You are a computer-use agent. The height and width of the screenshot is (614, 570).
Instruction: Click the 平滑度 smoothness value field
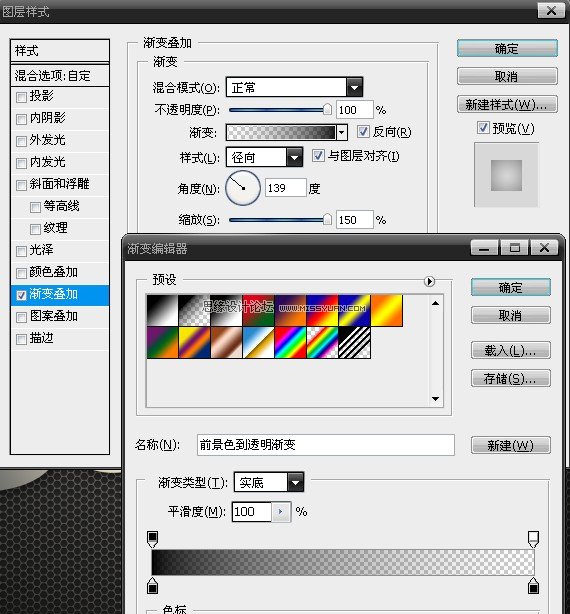tap(252, 512)
